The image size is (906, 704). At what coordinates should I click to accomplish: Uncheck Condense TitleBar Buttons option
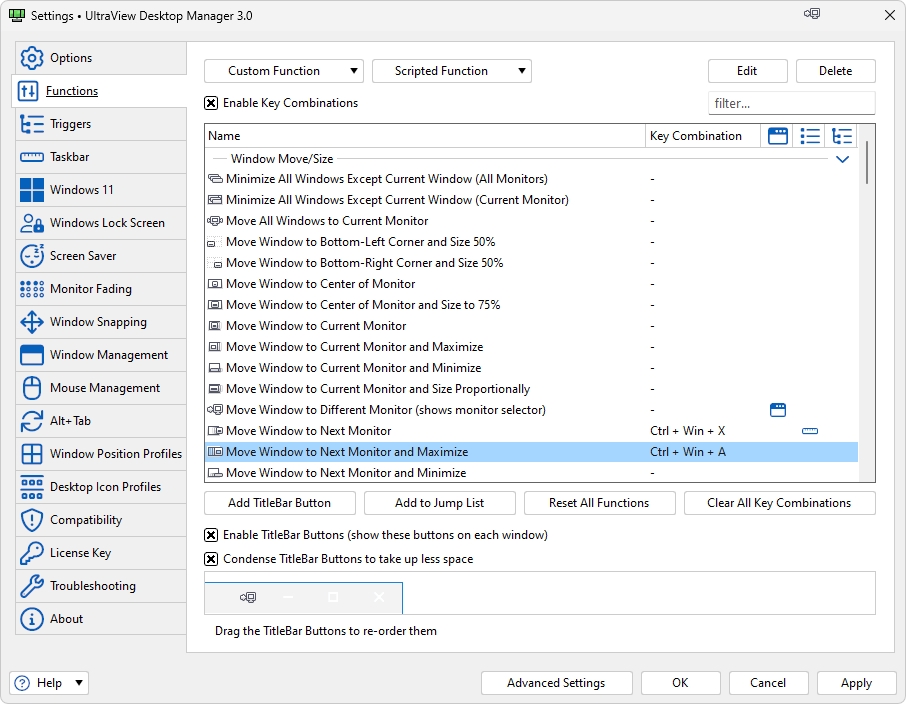click(211, 559)
